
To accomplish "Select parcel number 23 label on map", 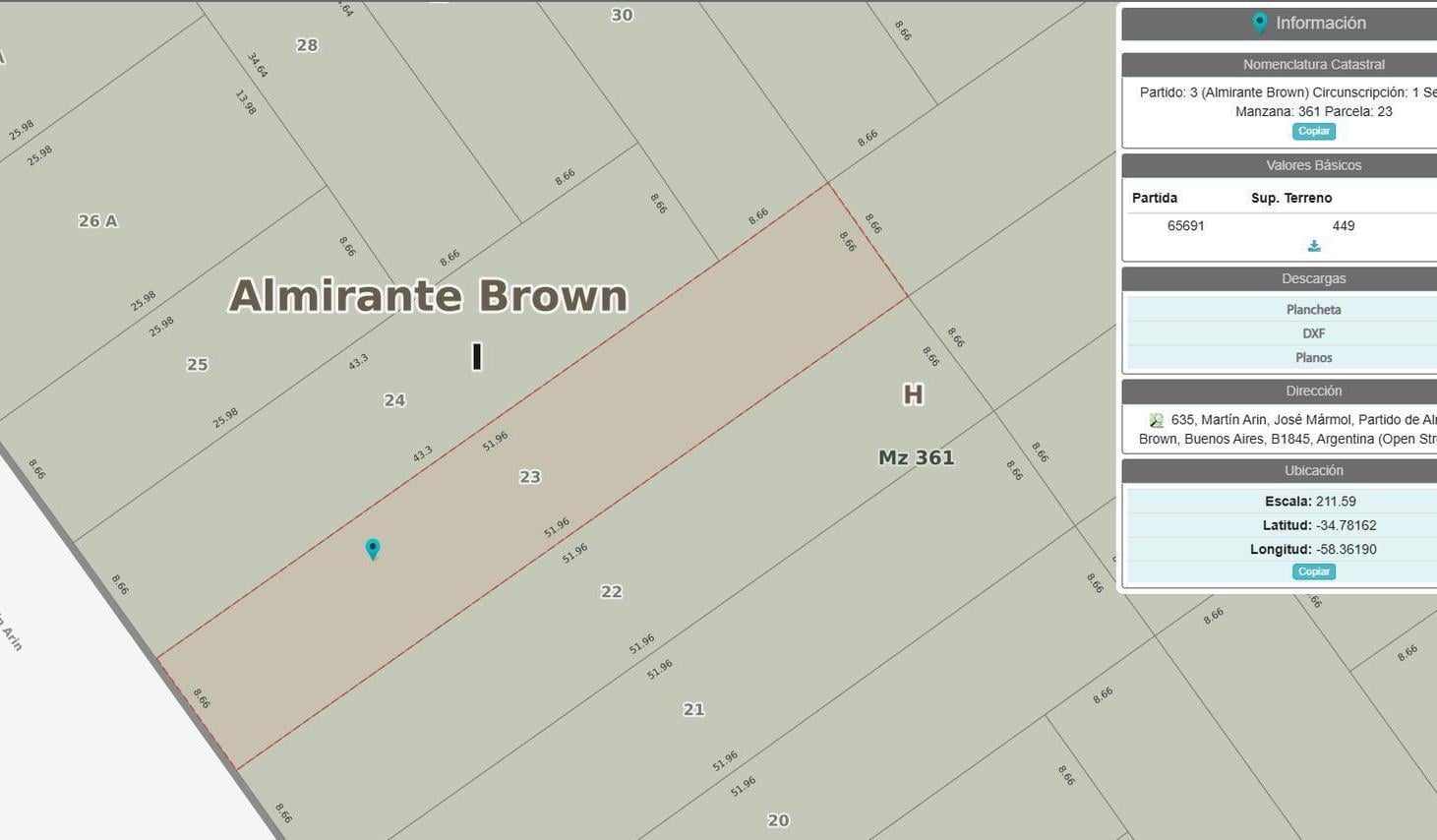I will tap(530, 477).
